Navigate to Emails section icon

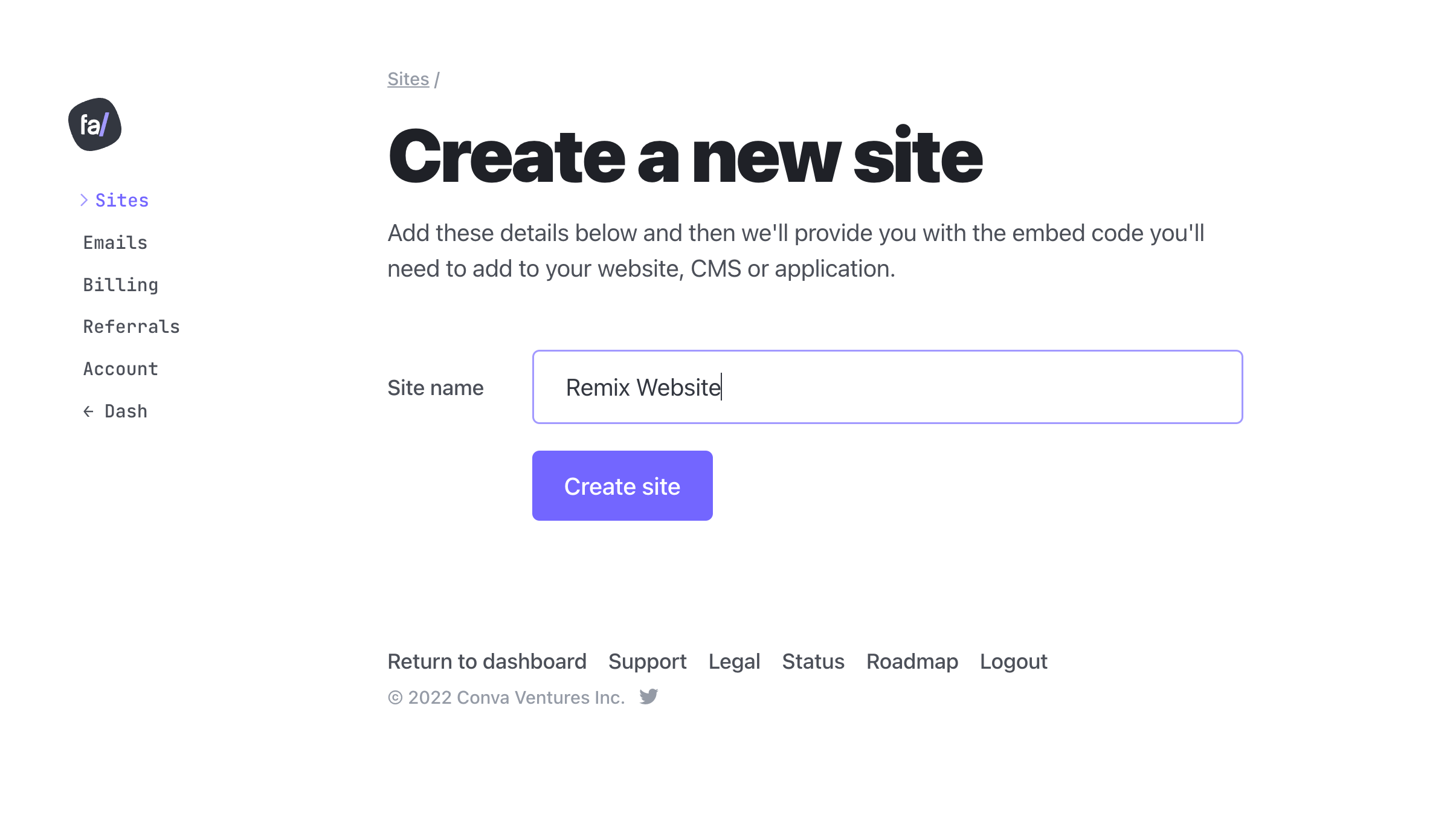114,242
